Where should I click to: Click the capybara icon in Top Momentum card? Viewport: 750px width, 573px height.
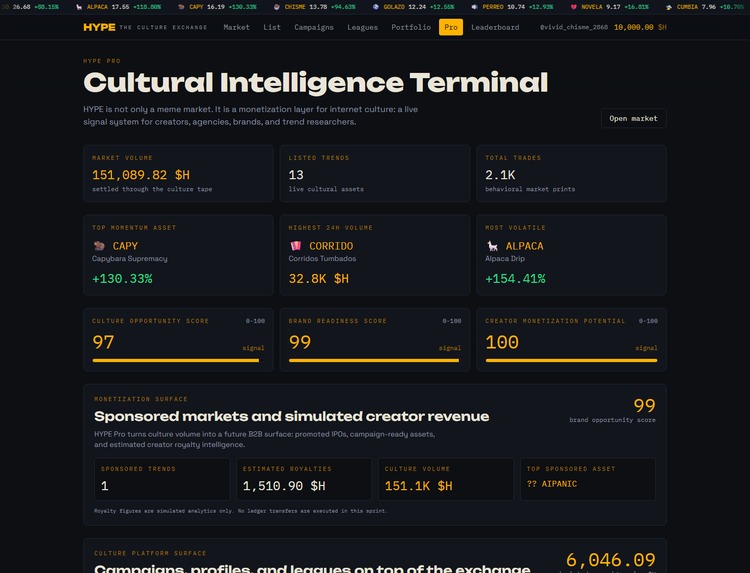coord(99,246)
